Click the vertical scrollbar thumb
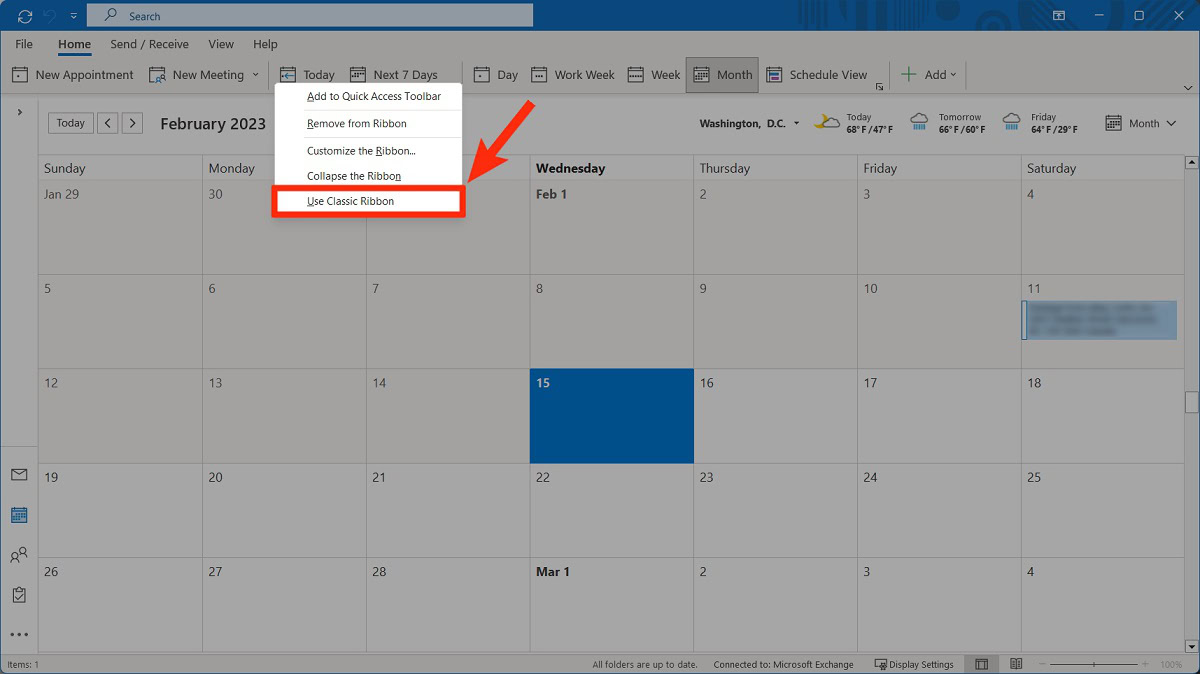 point(1191,402)
